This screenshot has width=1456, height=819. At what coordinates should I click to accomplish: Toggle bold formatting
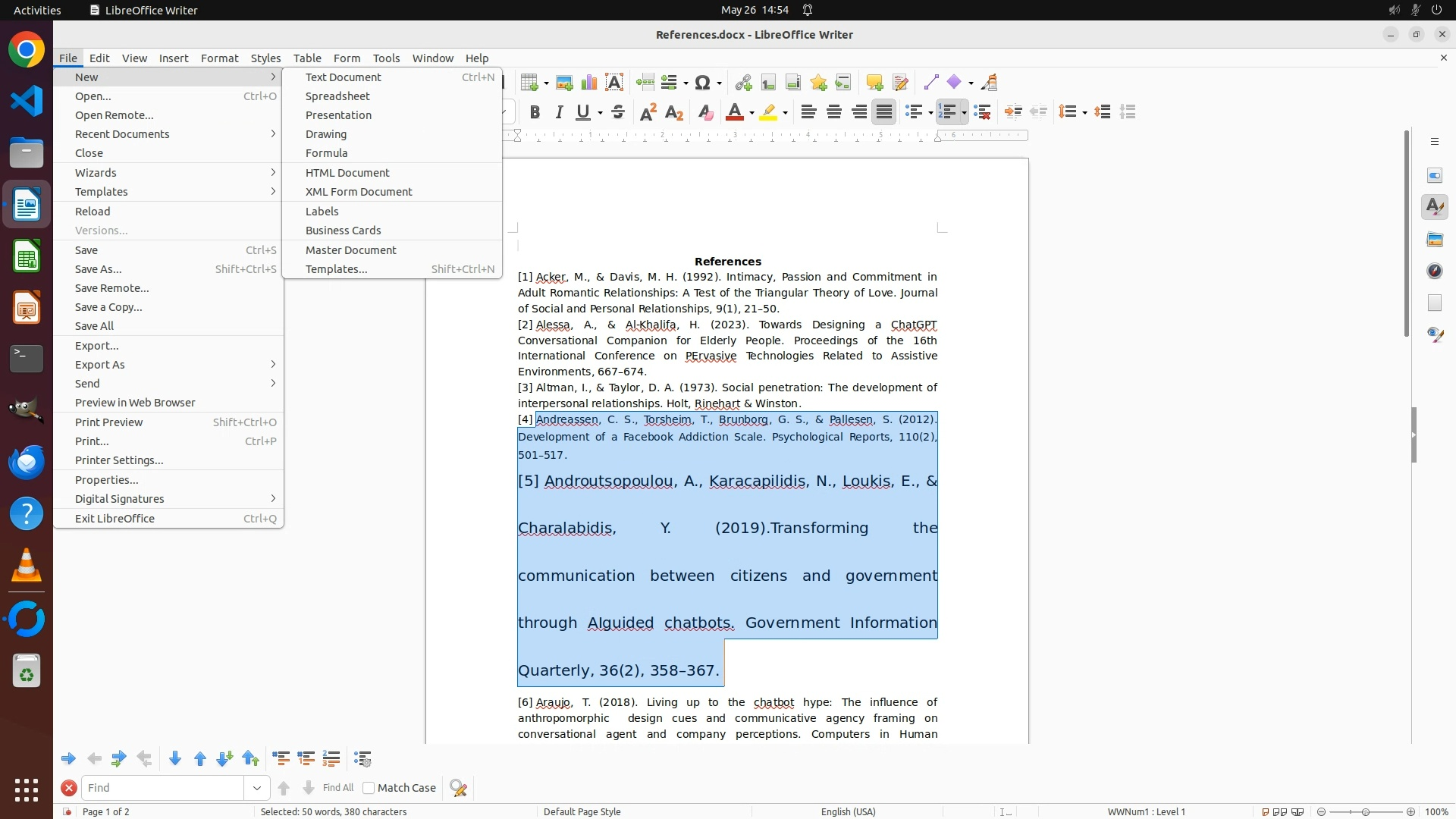click(x=535, y=112)
